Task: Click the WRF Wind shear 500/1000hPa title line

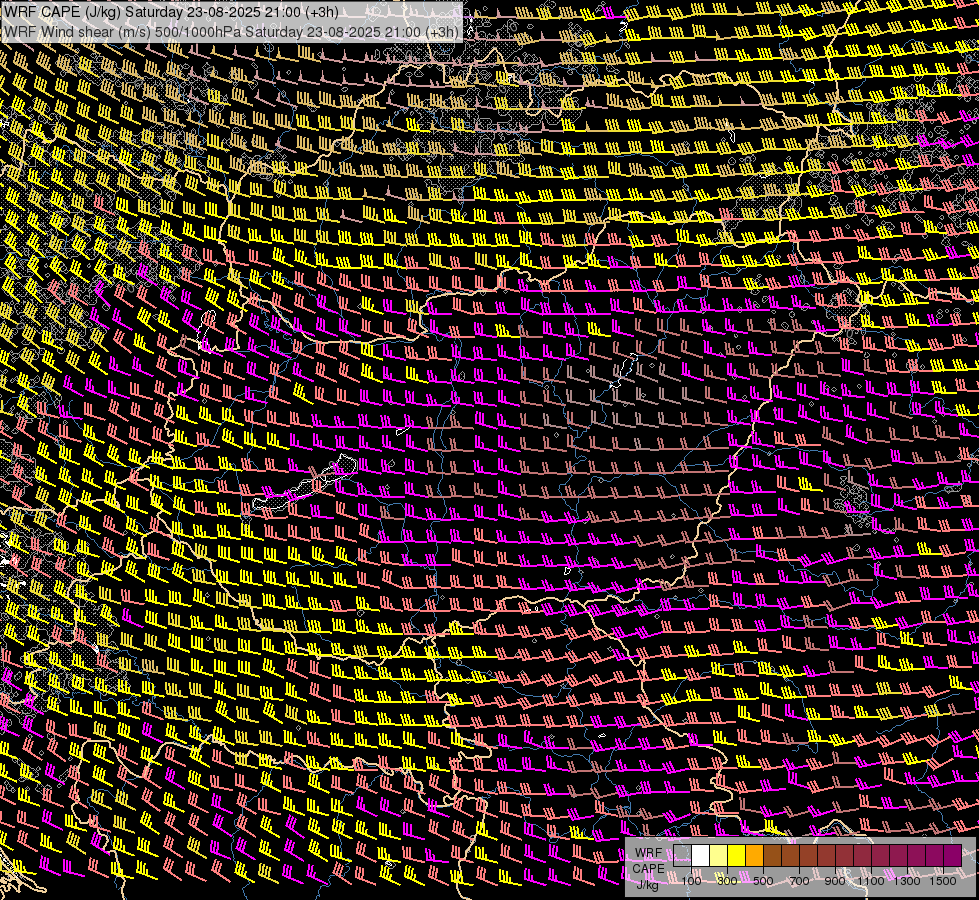Action: [x=232, y=32]
